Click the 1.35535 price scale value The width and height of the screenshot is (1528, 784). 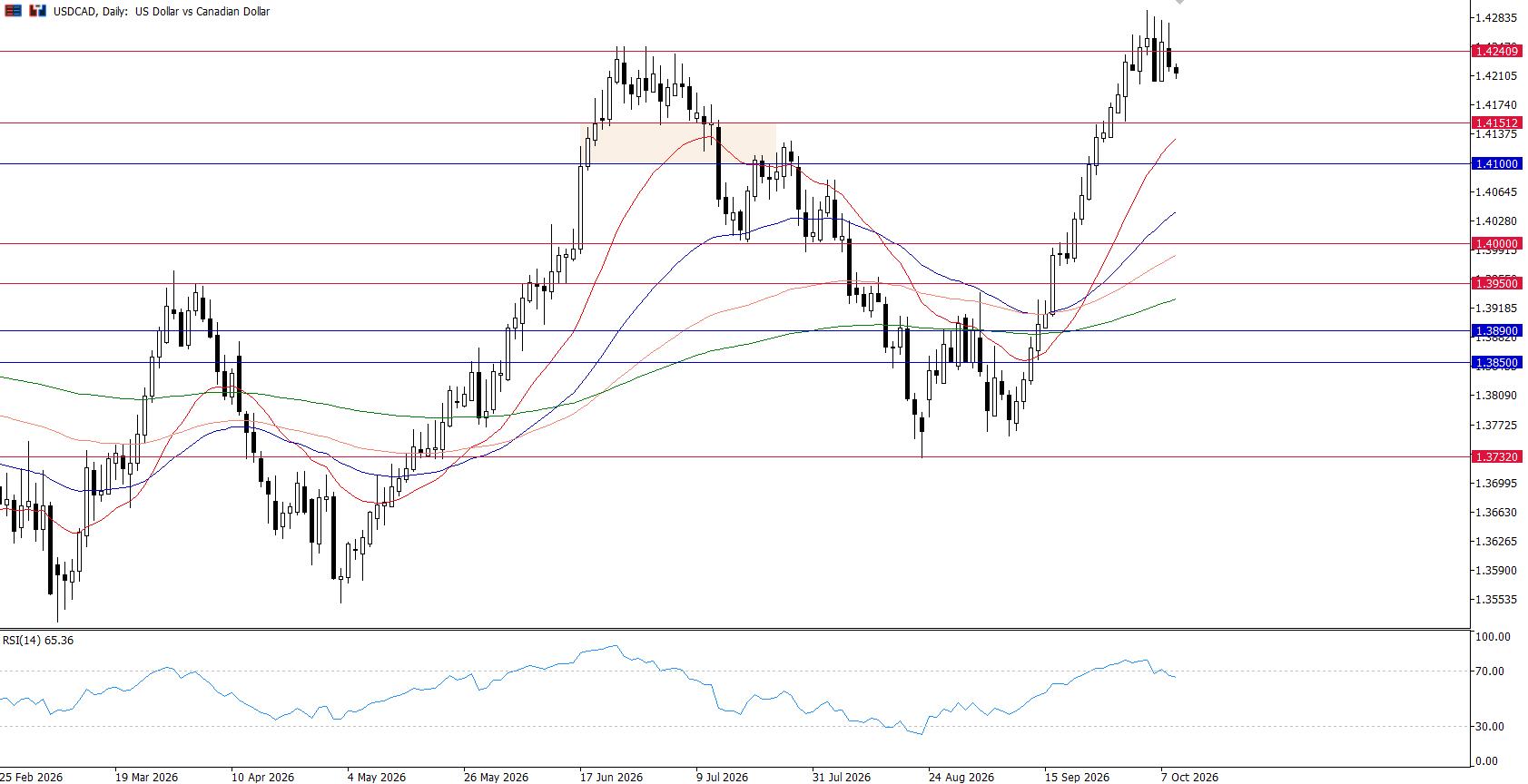tap(1496, 600)
